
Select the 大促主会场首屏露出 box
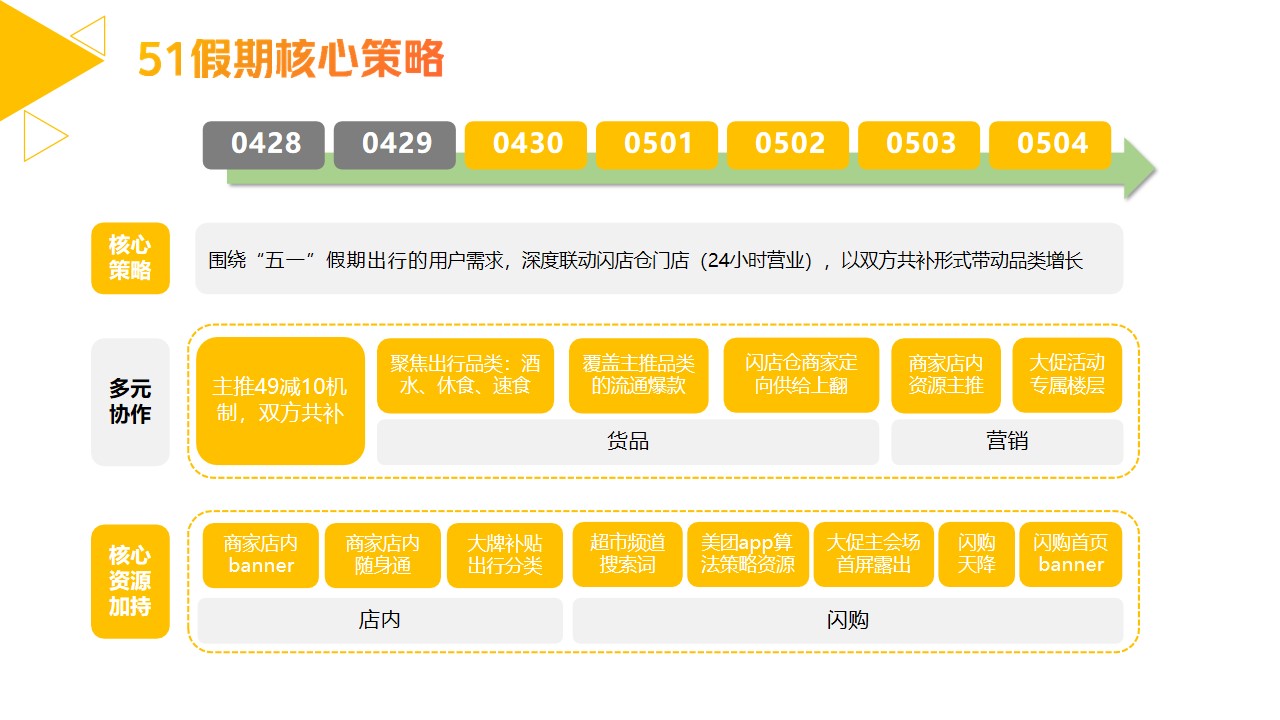click(x=874, y=554)
